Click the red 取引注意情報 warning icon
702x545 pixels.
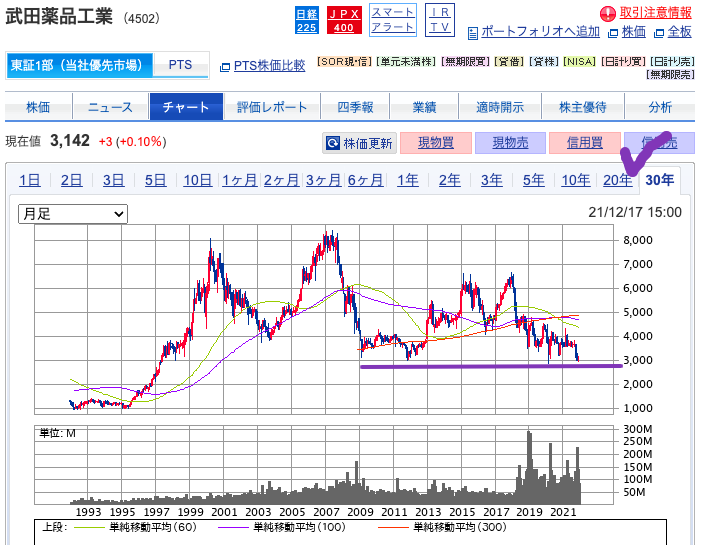coord(608,14)
